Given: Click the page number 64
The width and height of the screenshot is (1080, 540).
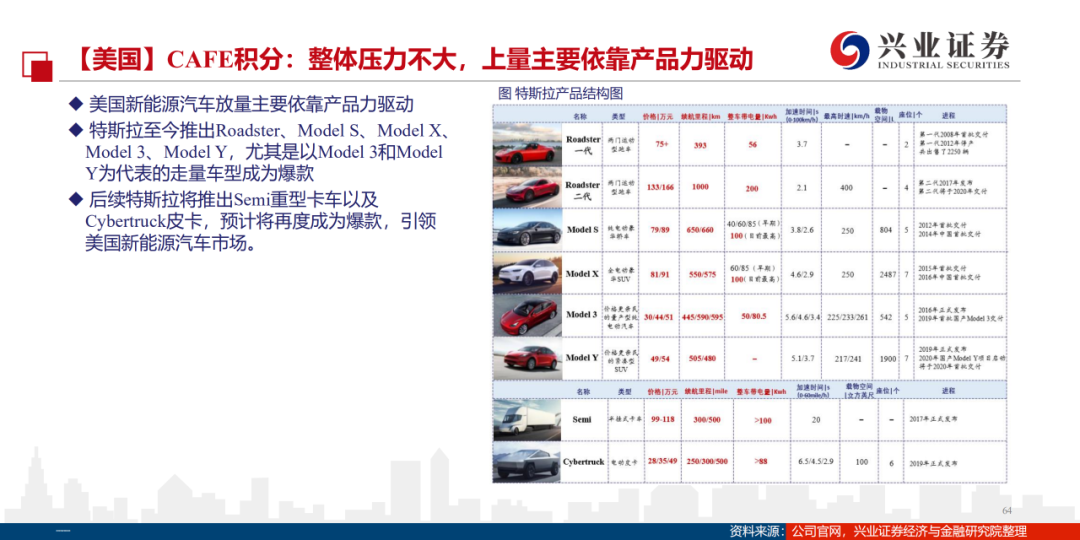Looking at the screenshot, I should point(1007,510).
